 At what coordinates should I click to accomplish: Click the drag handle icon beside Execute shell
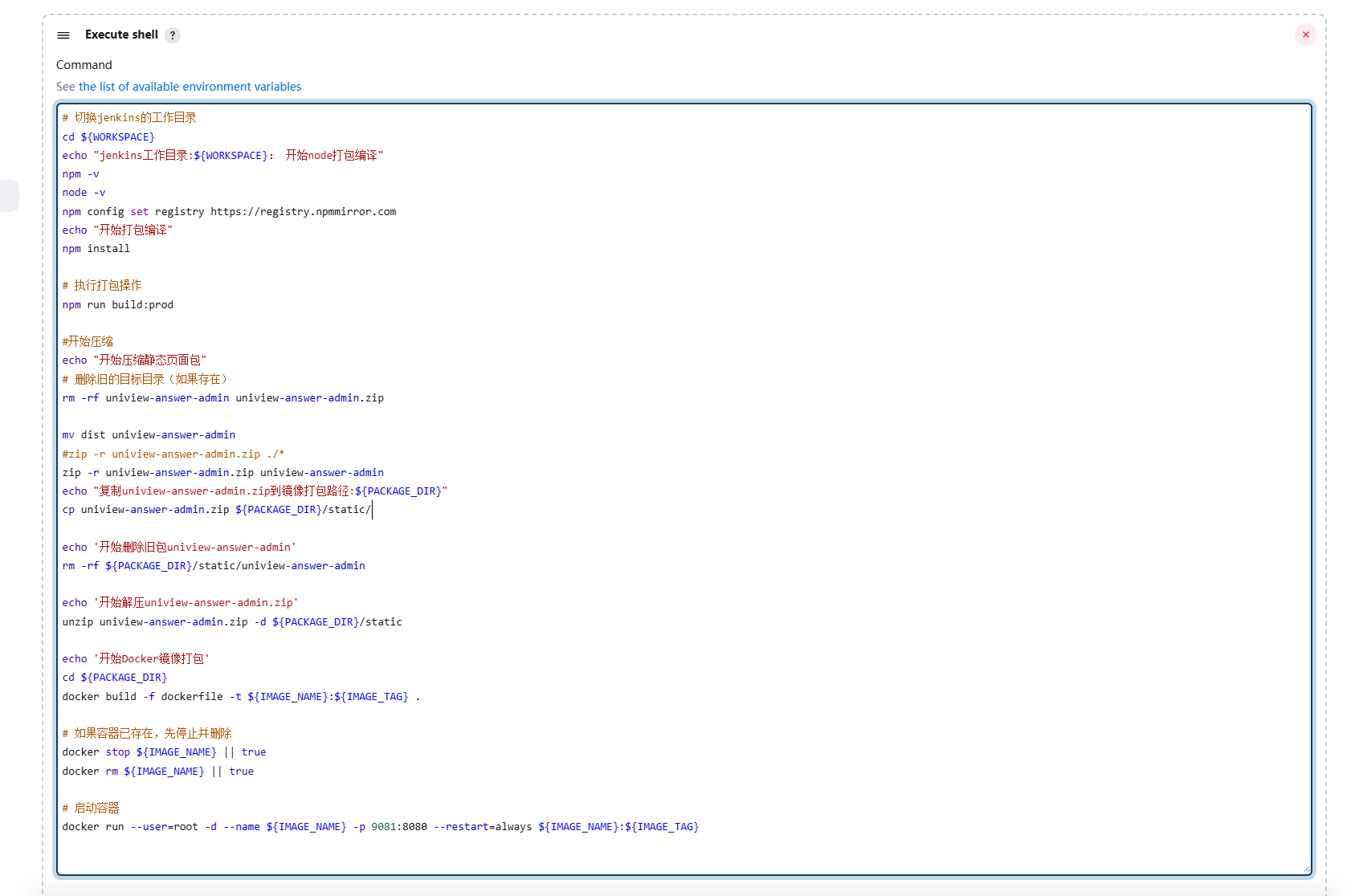coord(63,35)
